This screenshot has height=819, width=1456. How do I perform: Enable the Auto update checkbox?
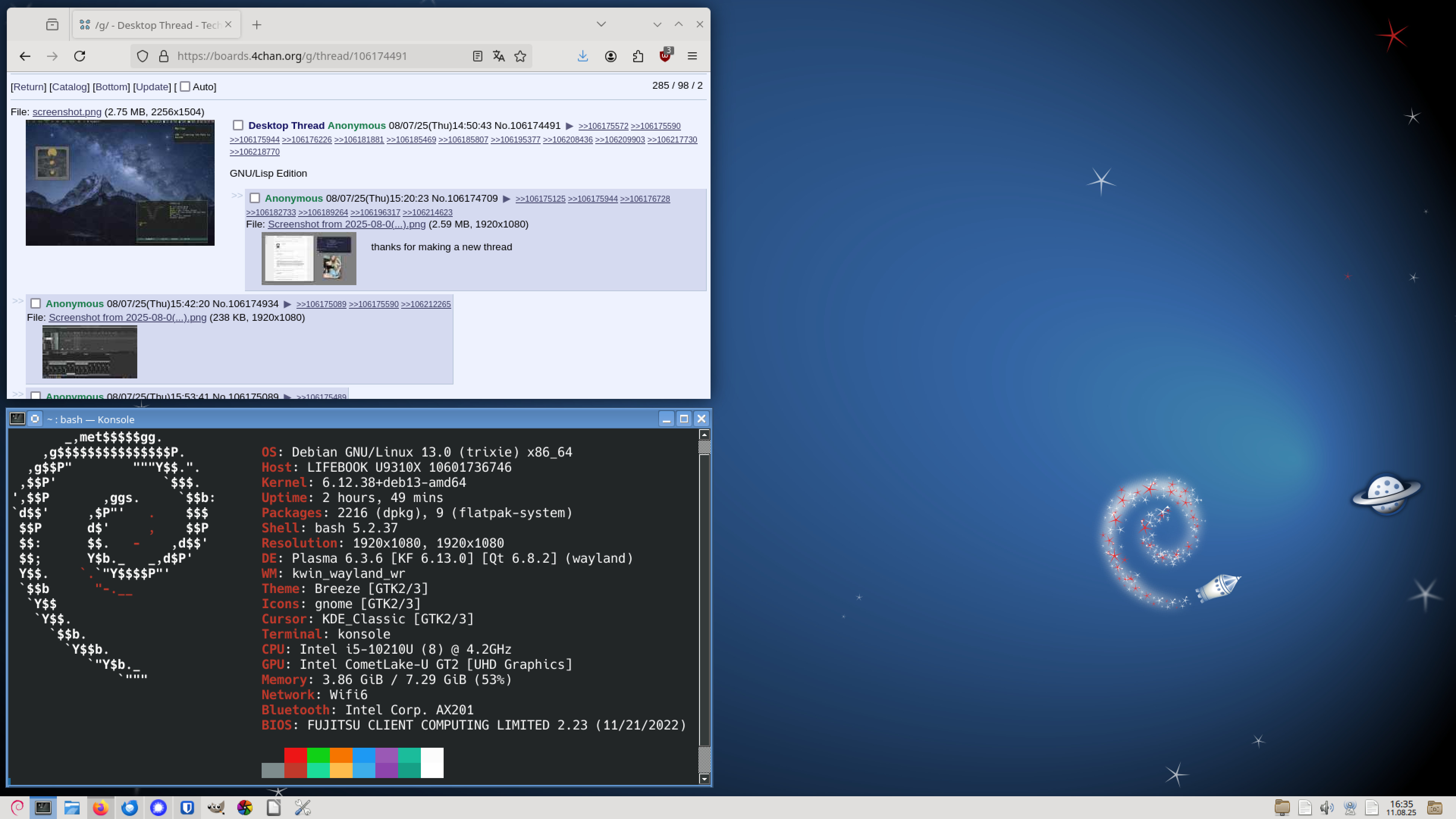pos(185,86)
